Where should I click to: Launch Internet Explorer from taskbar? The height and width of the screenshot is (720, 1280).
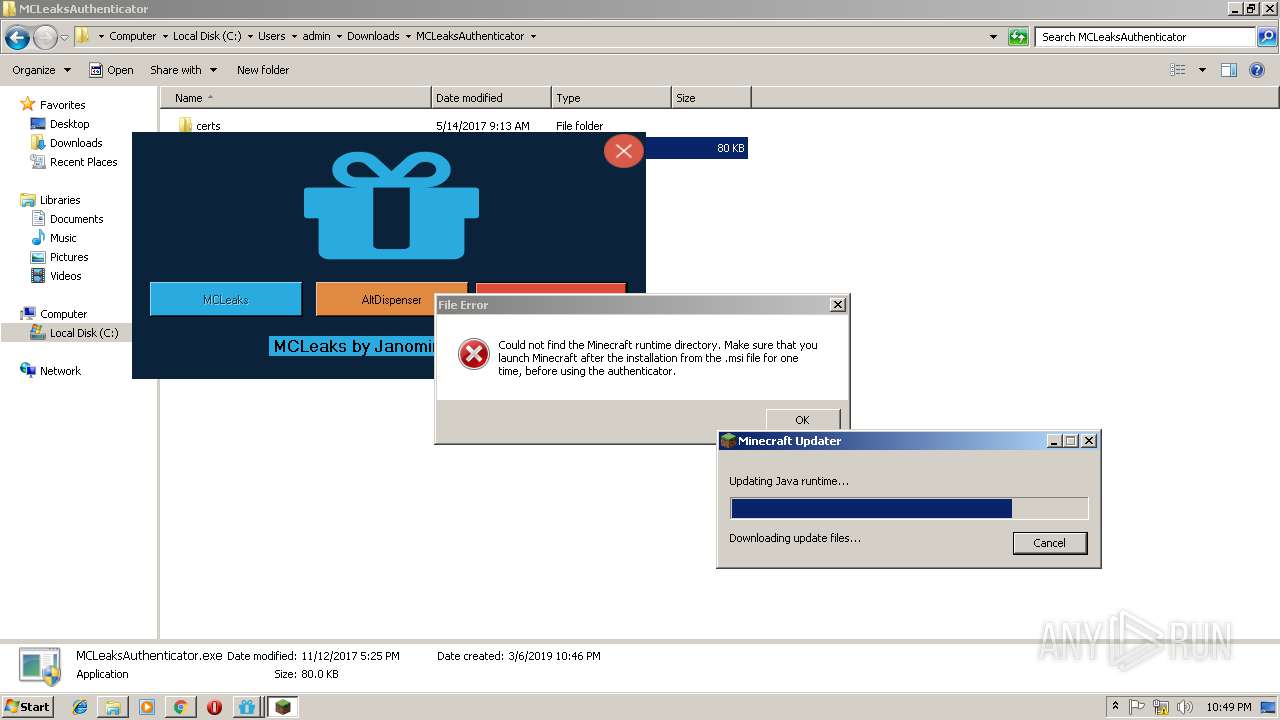tap(80, 707)
